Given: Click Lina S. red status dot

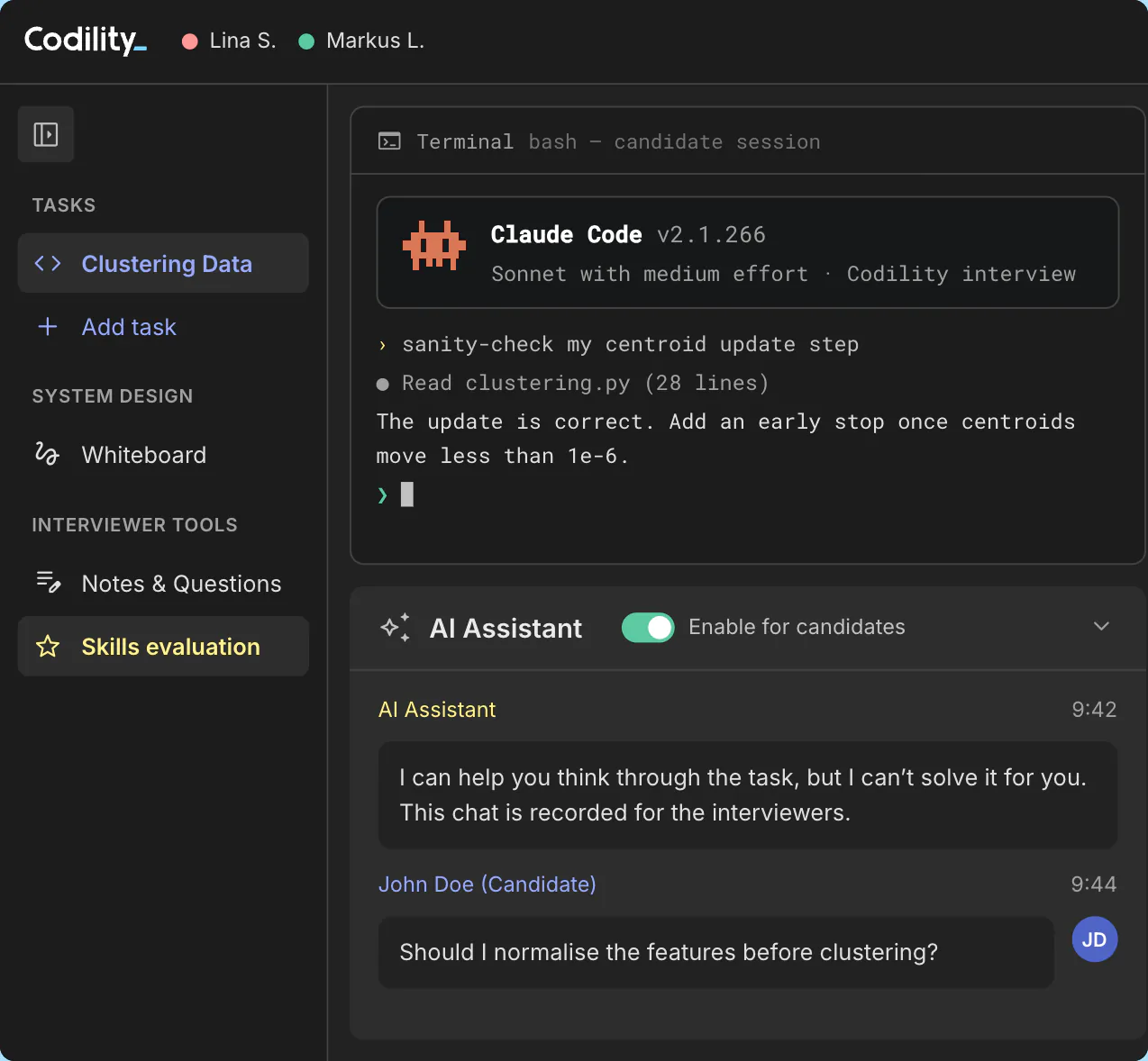Looking at the screenshot, I should [189, 41].
